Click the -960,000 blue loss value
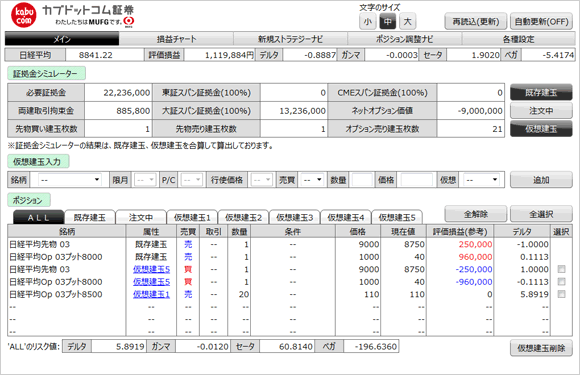This screenshot has height=375, width=580. pyautogui.click(x=474, y=282)
